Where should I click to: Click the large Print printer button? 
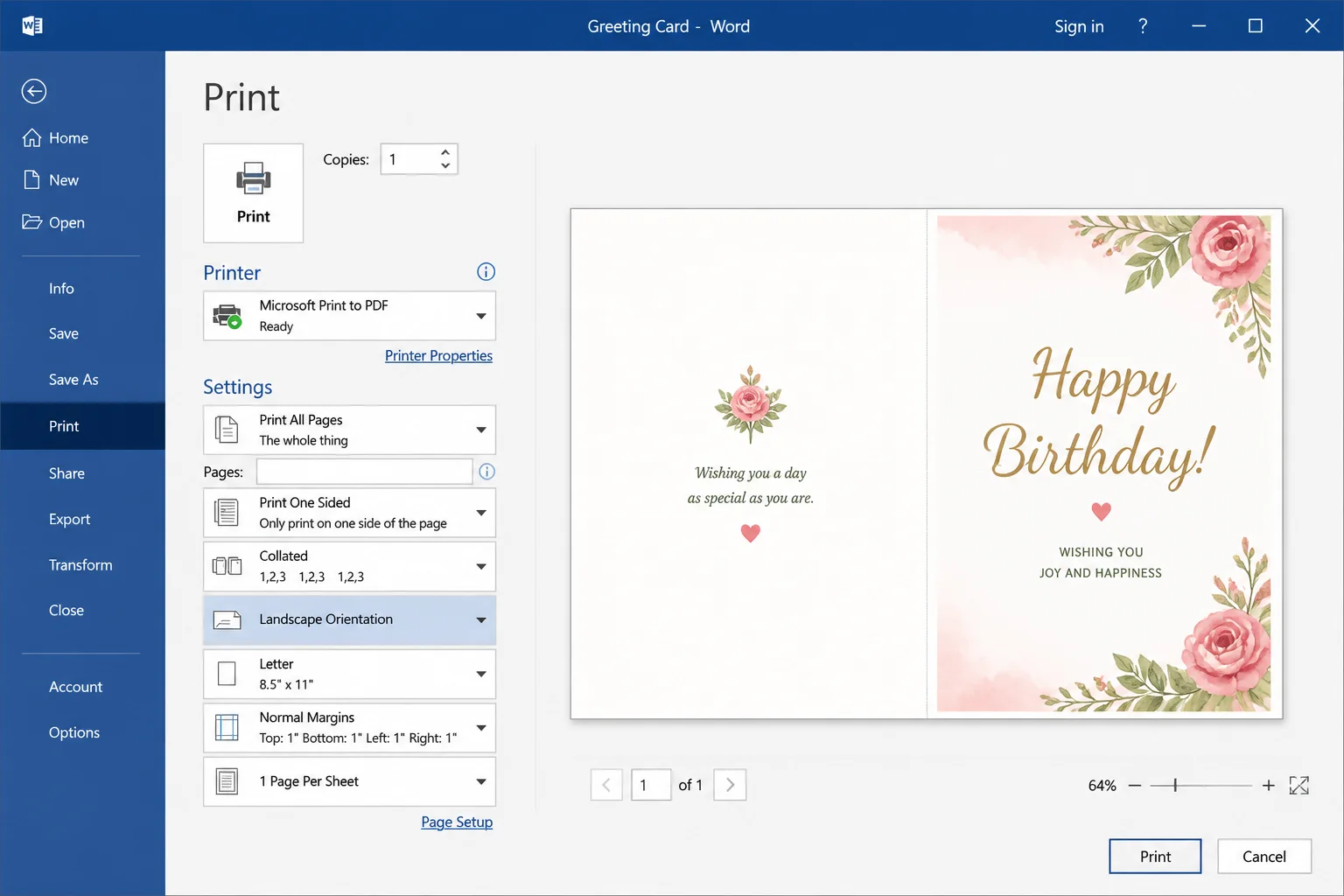tap(254, 193)
